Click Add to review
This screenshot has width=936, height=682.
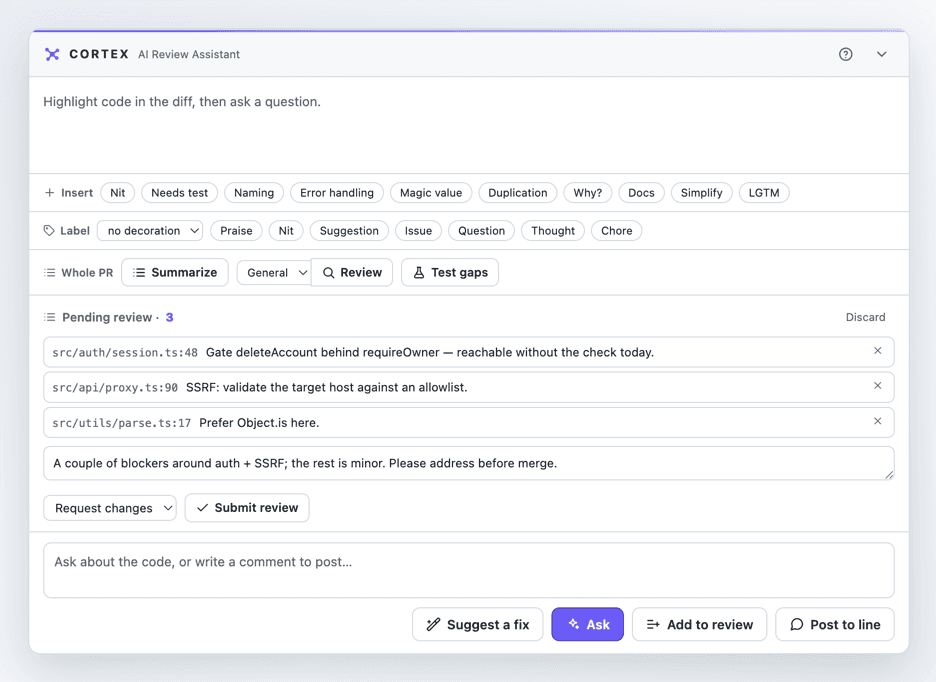tap(699, 625)
